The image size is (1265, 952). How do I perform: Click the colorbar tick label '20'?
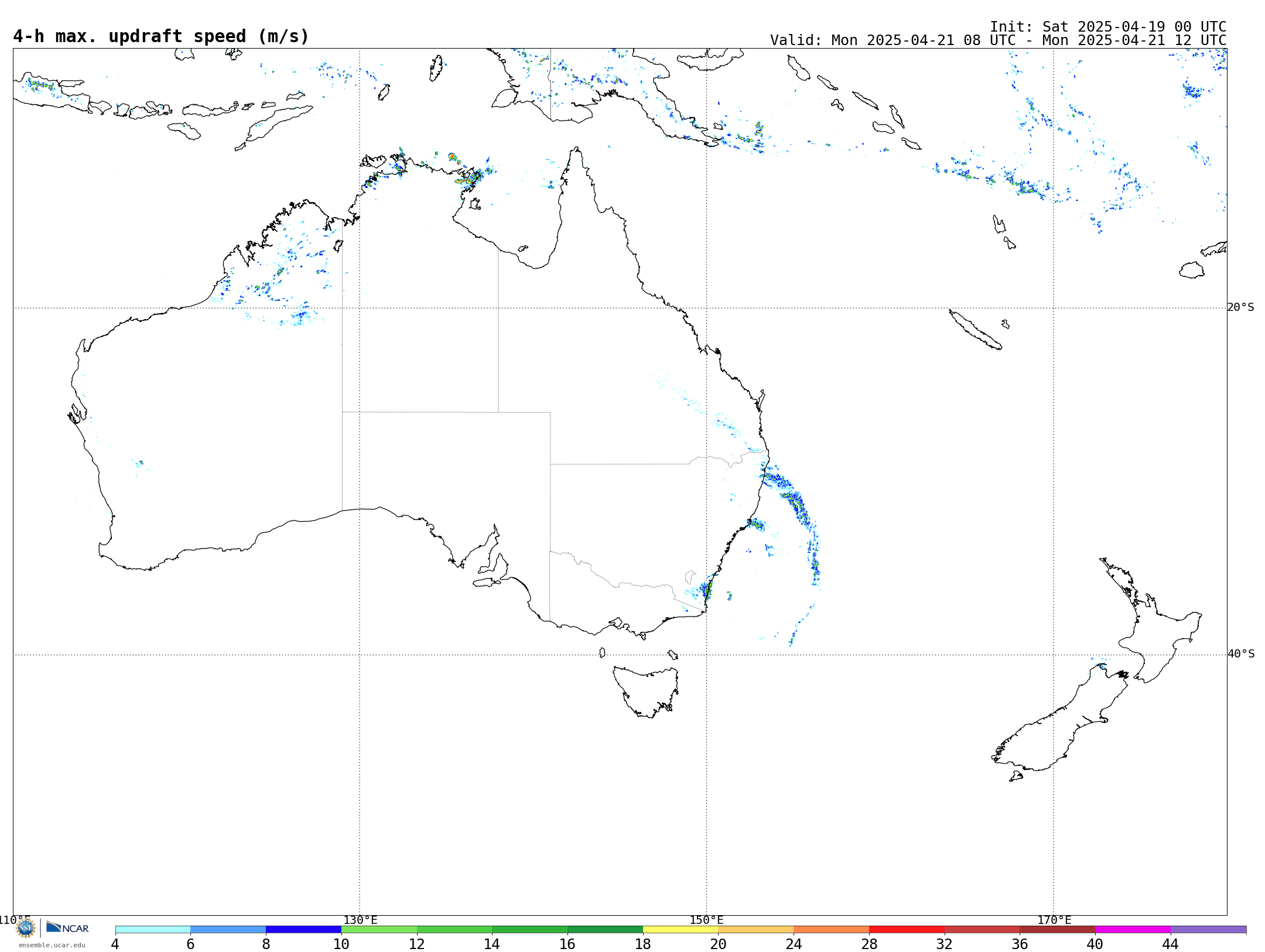(719, 944)
